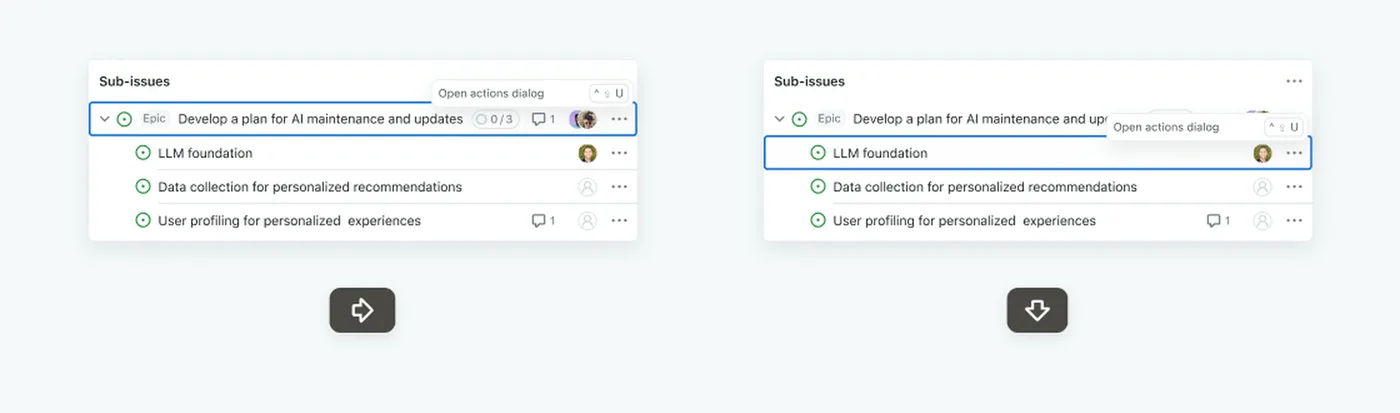Assign someone to Data collection in left panel
The height and width of the screenshot is (413, 1400).
[587, 187]
